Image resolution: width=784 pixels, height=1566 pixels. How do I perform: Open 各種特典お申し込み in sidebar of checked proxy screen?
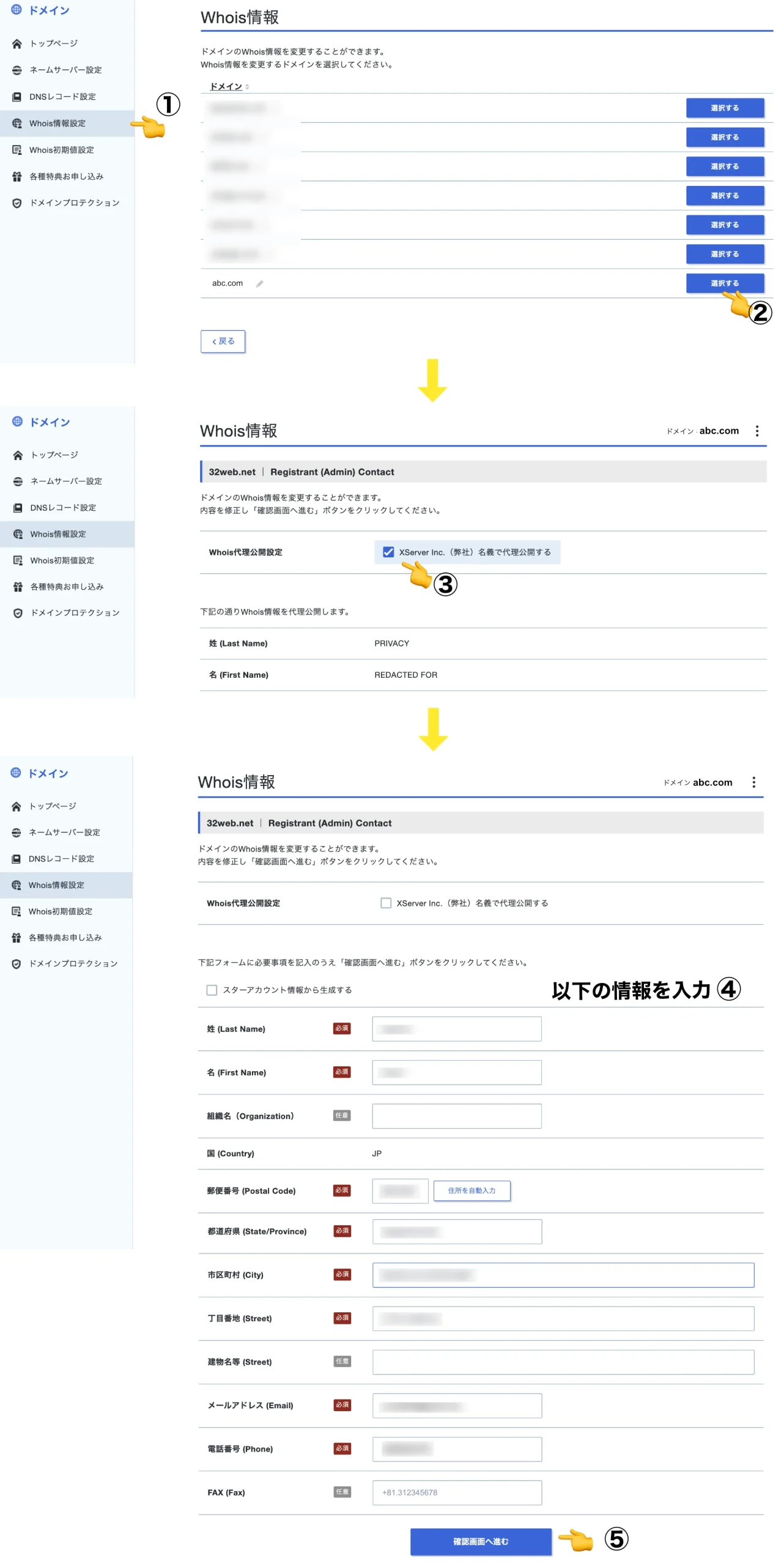67,587
